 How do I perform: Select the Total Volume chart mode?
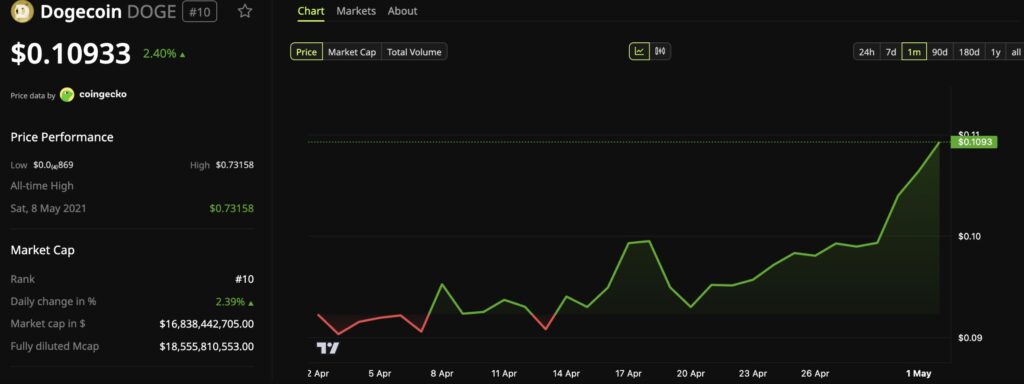(x=414, y=52)
